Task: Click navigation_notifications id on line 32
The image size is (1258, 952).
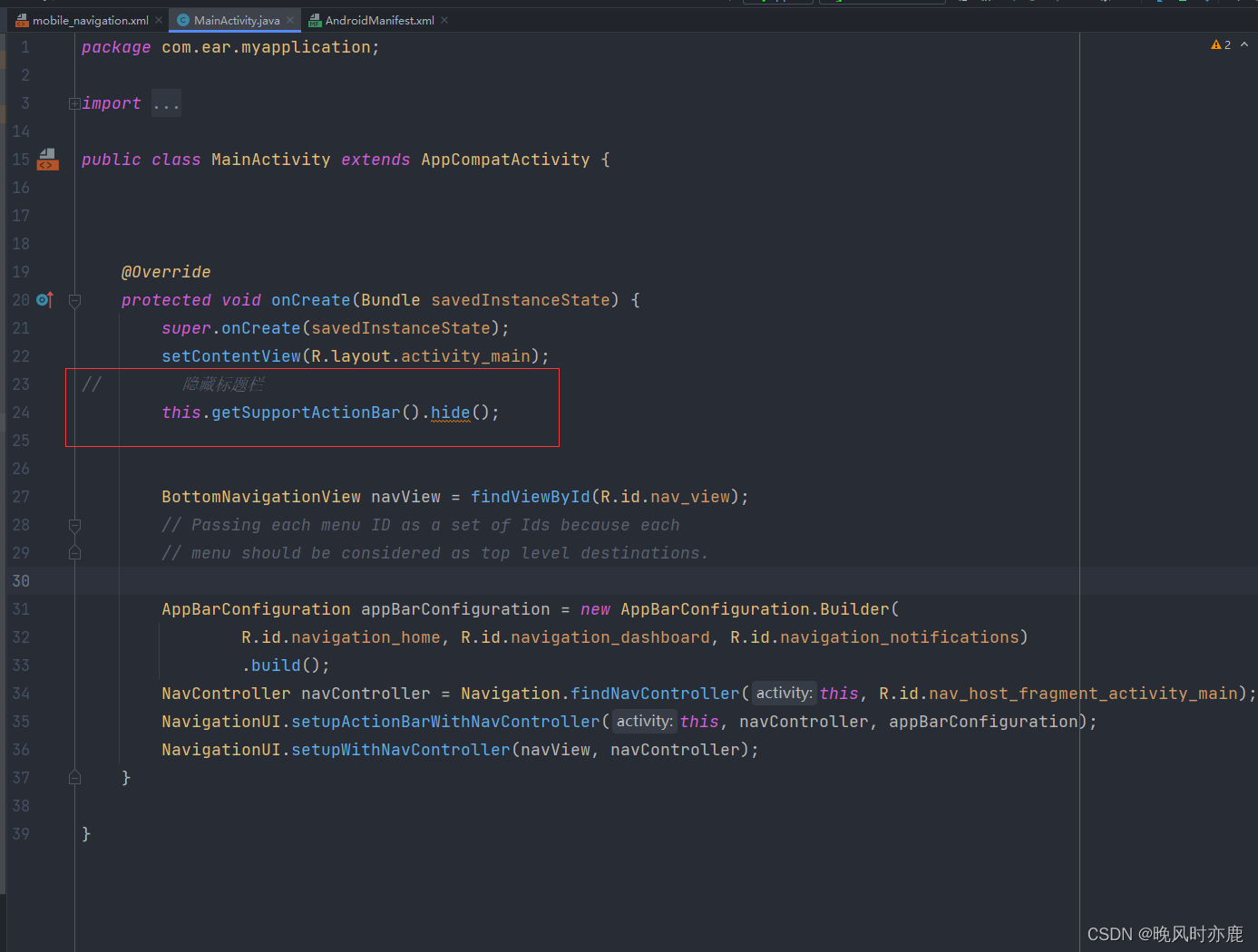Action: point(900,637)
